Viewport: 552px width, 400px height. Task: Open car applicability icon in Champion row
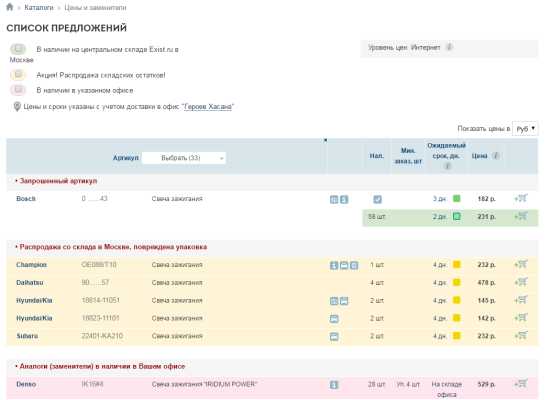(x=344, y=265)
